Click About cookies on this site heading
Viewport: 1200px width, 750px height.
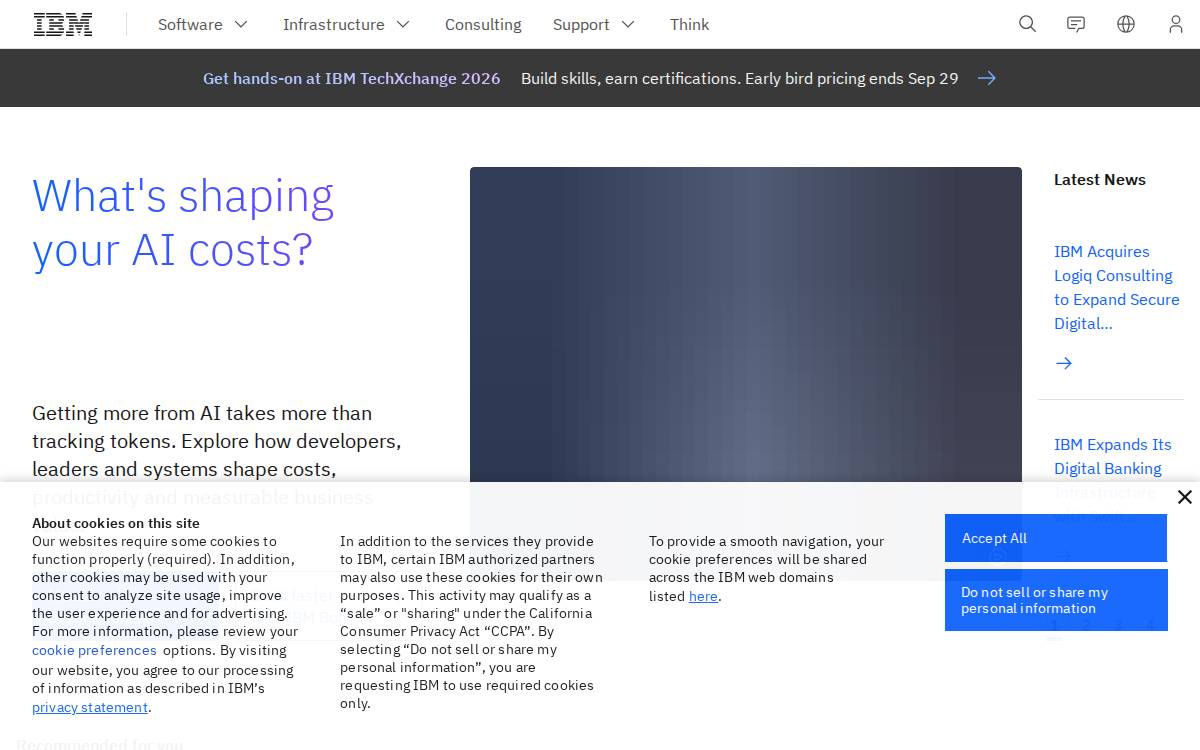click(116, 523)
